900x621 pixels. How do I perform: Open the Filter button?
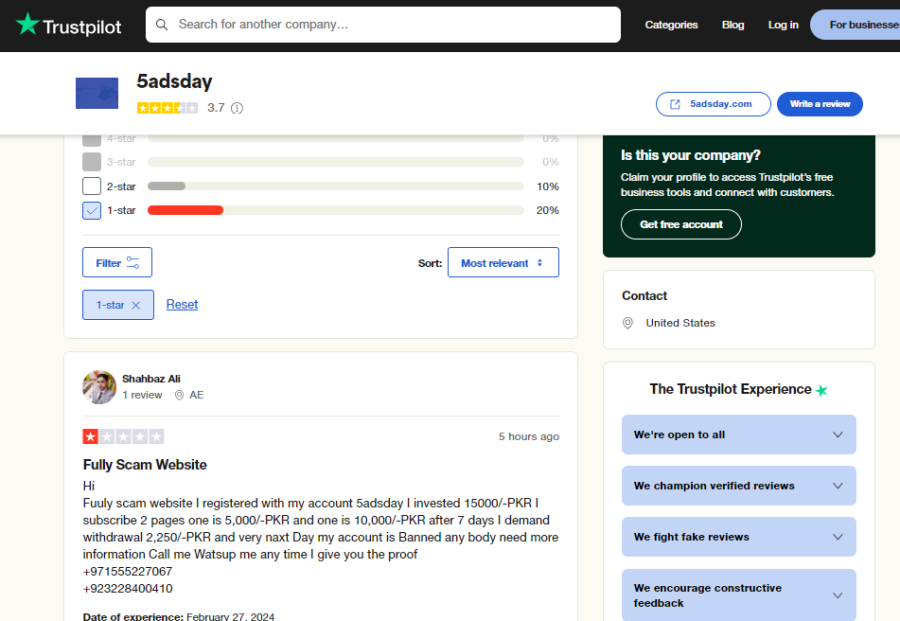pos(117,262)
